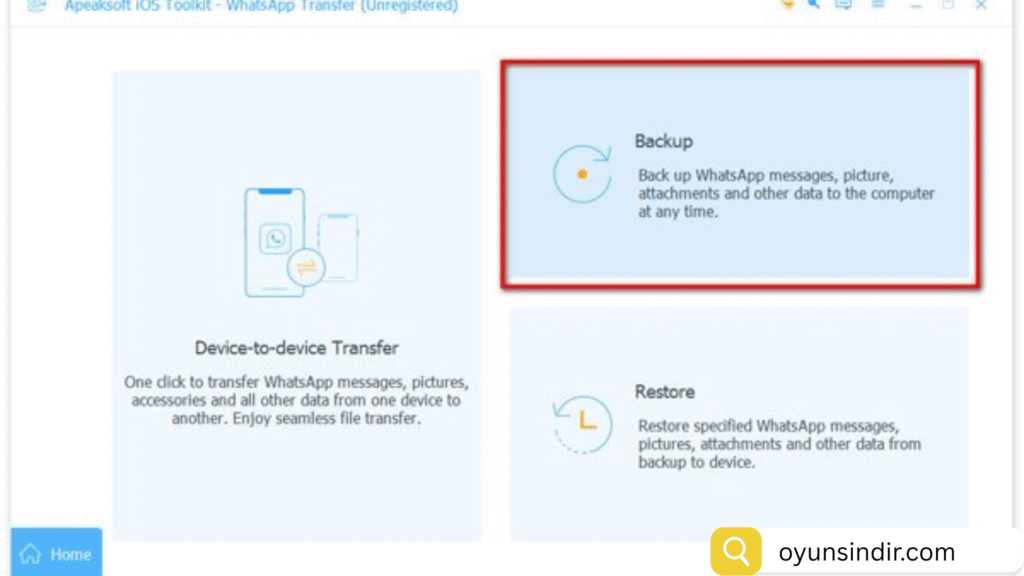Maximize the application window
The image size is (1024, 576).
point(948,5)
